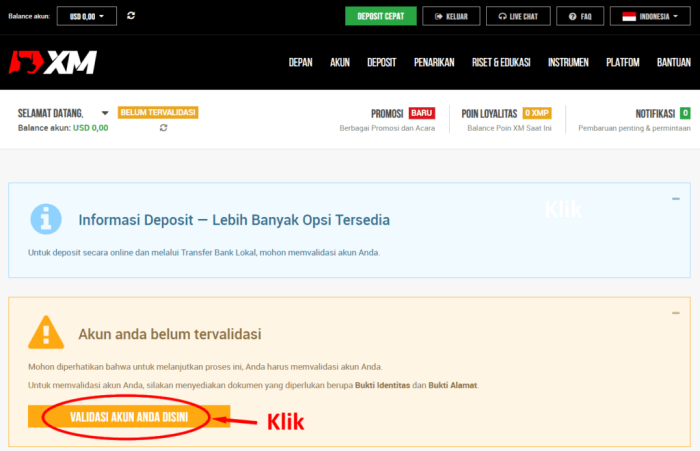Open the Notifikasi link
This screenshot has height=451, width=700.
pos(655,113)
